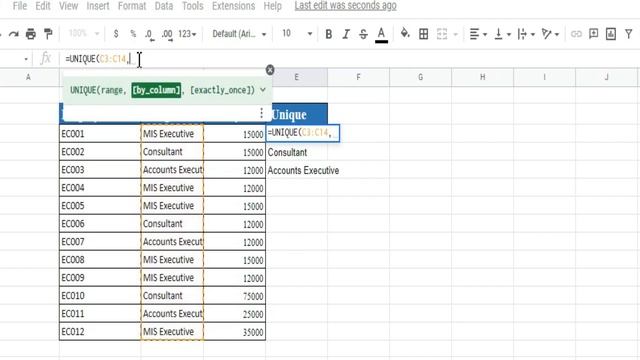
Task: Select the 35000 salary cell
Action: coord(235,331)
